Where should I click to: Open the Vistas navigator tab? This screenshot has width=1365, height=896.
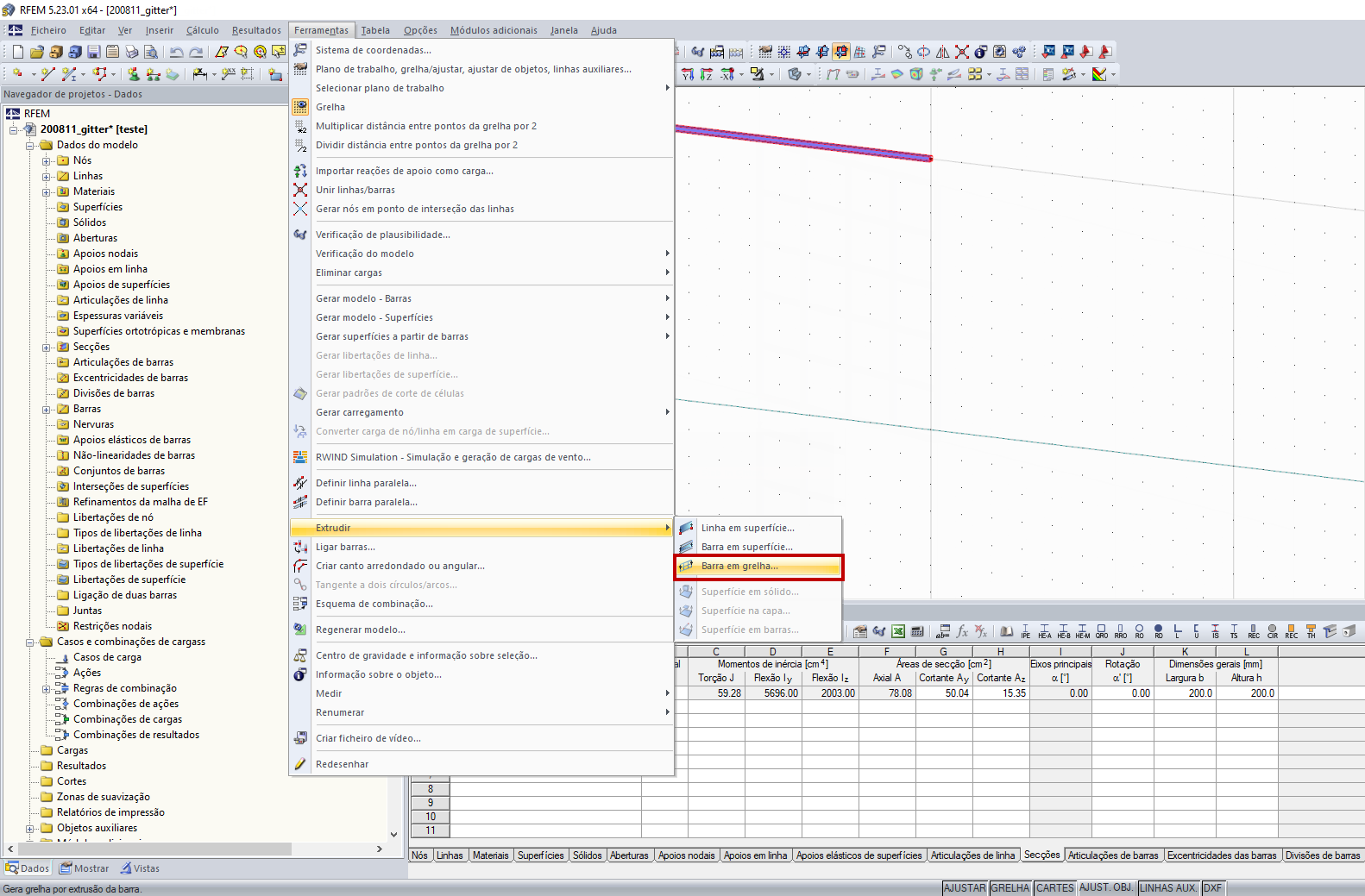[140, 868]
